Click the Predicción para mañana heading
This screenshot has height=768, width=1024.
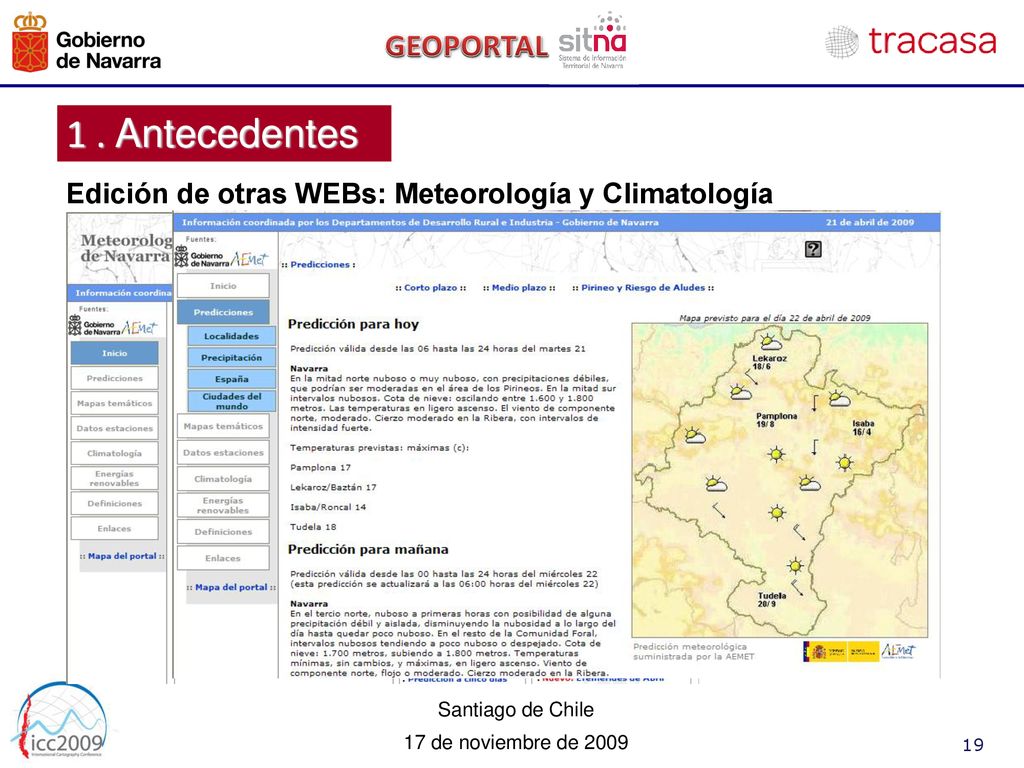(x=368, y=549)
